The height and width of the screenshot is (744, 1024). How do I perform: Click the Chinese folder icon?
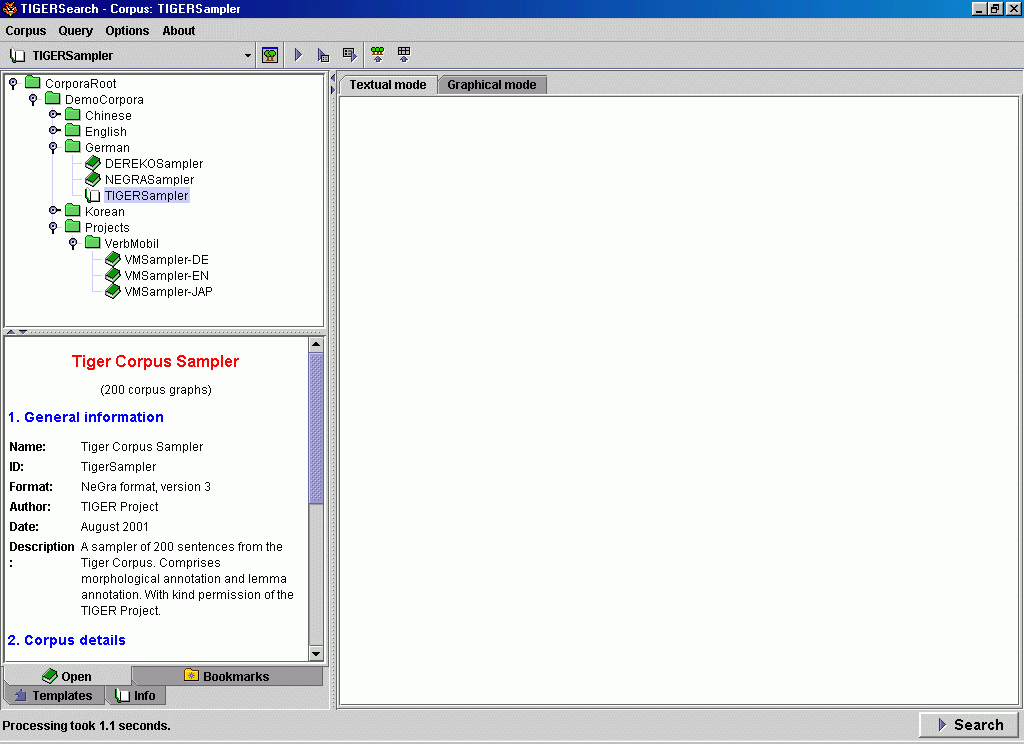tap(73, 114)
